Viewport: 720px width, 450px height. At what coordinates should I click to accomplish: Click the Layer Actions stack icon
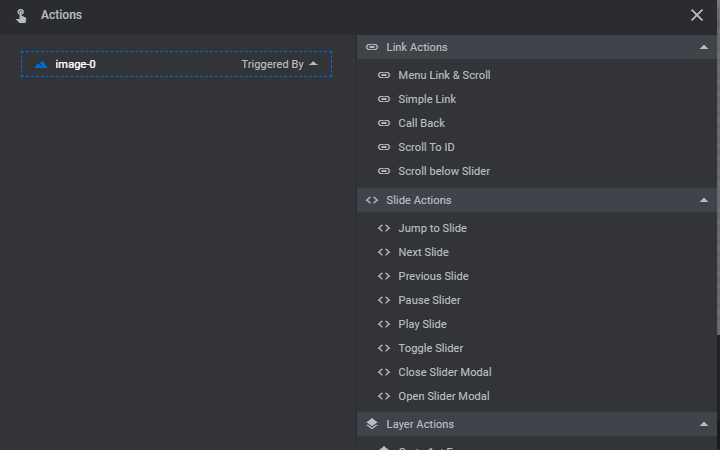pyautogui.click(x=372, y=424)
